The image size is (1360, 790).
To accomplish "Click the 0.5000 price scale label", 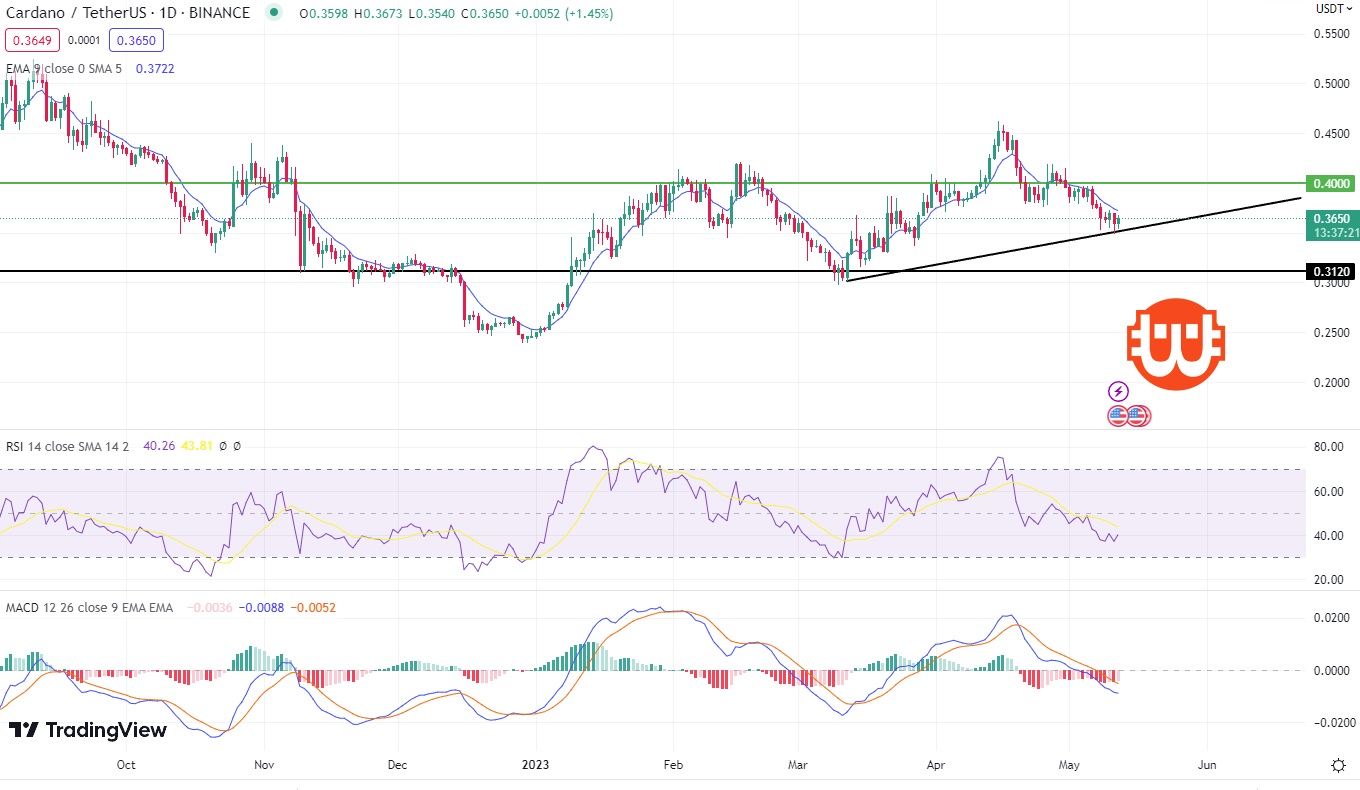I will point(1331,83).
